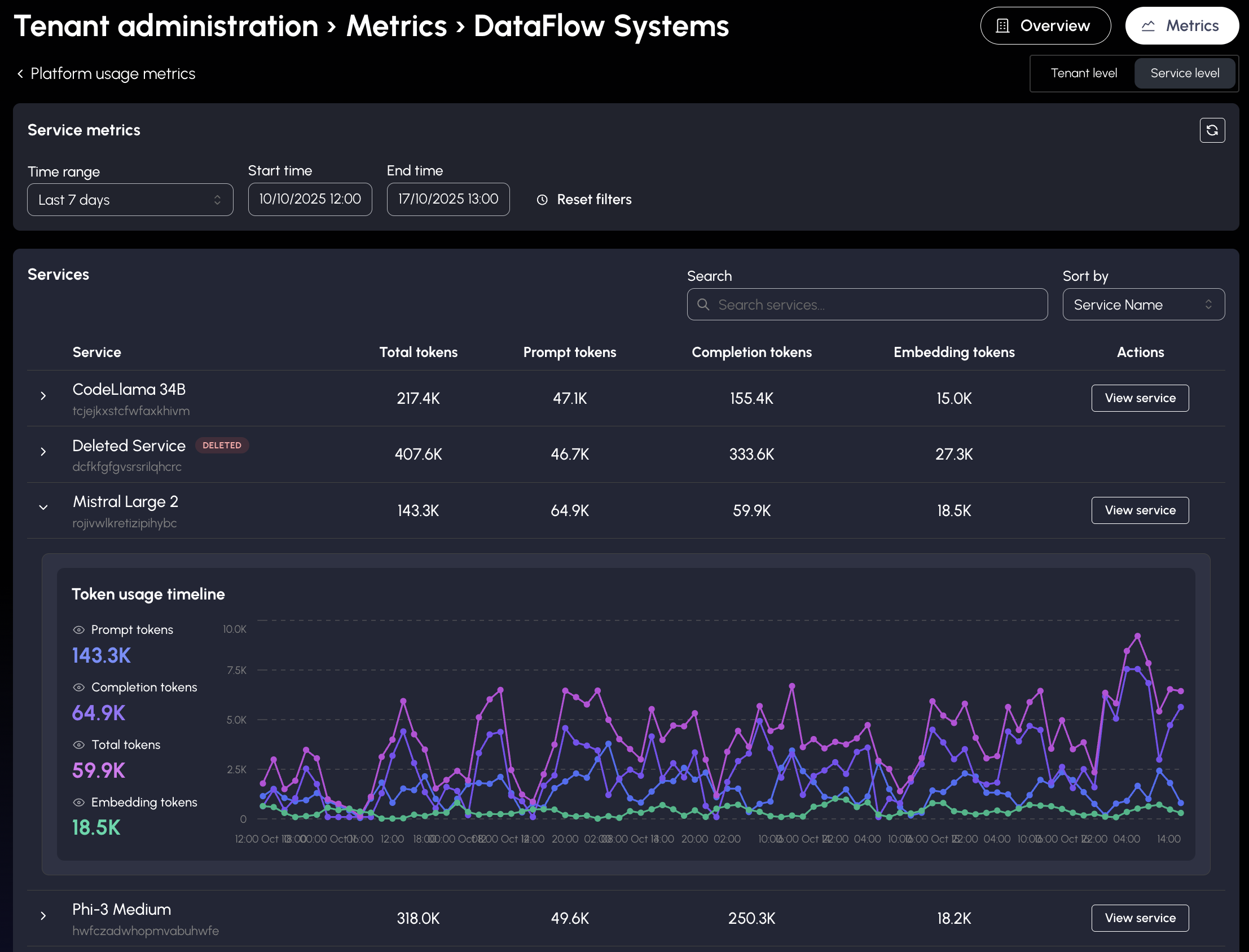Click the 15.0K embedding tokens value

954,398
